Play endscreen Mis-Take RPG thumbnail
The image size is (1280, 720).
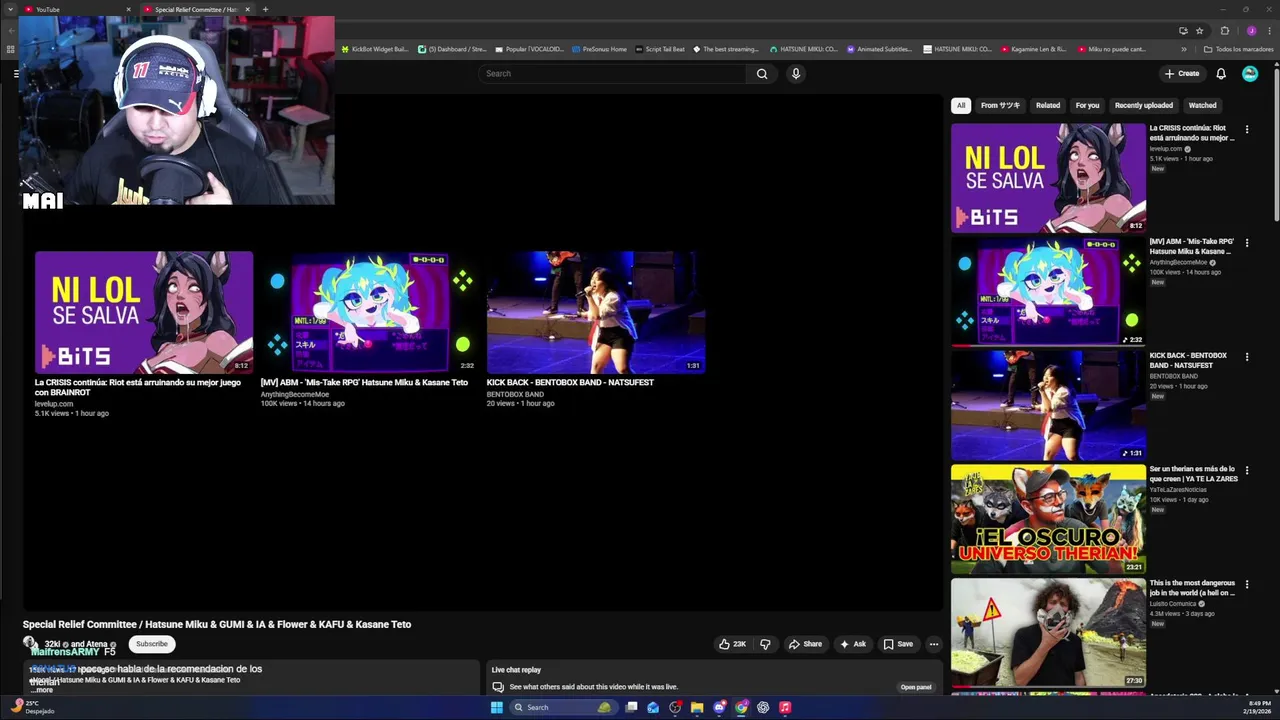click(x=370, y=312)
